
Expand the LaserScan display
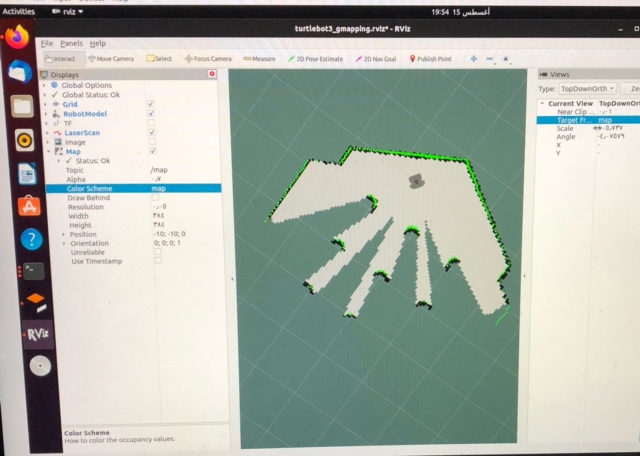[x=47, y=133]
